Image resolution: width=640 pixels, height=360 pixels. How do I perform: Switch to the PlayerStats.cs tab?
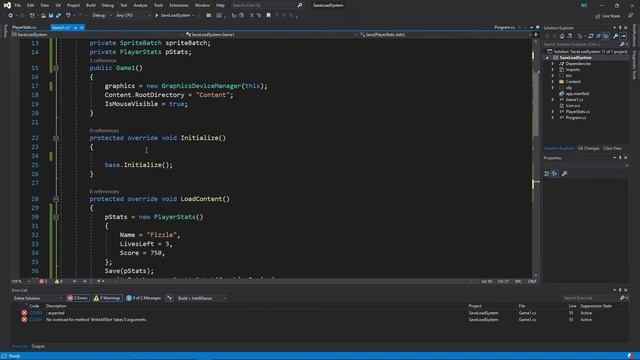coord(24,27)
